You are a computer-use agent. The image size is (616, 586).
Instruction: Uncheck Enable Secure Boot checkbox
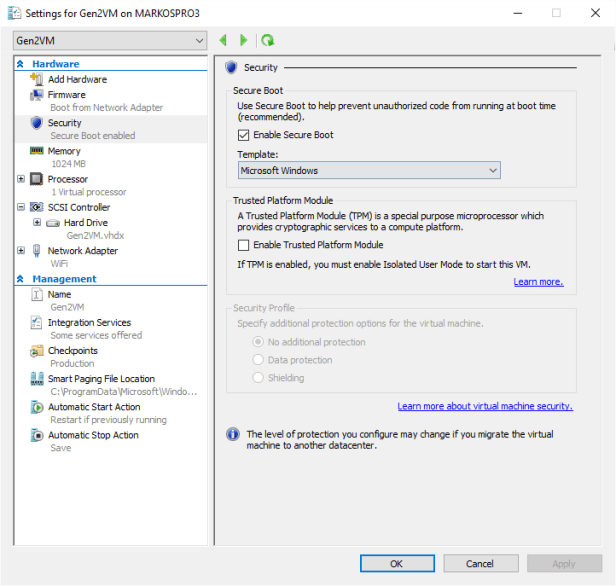point(243,135)
